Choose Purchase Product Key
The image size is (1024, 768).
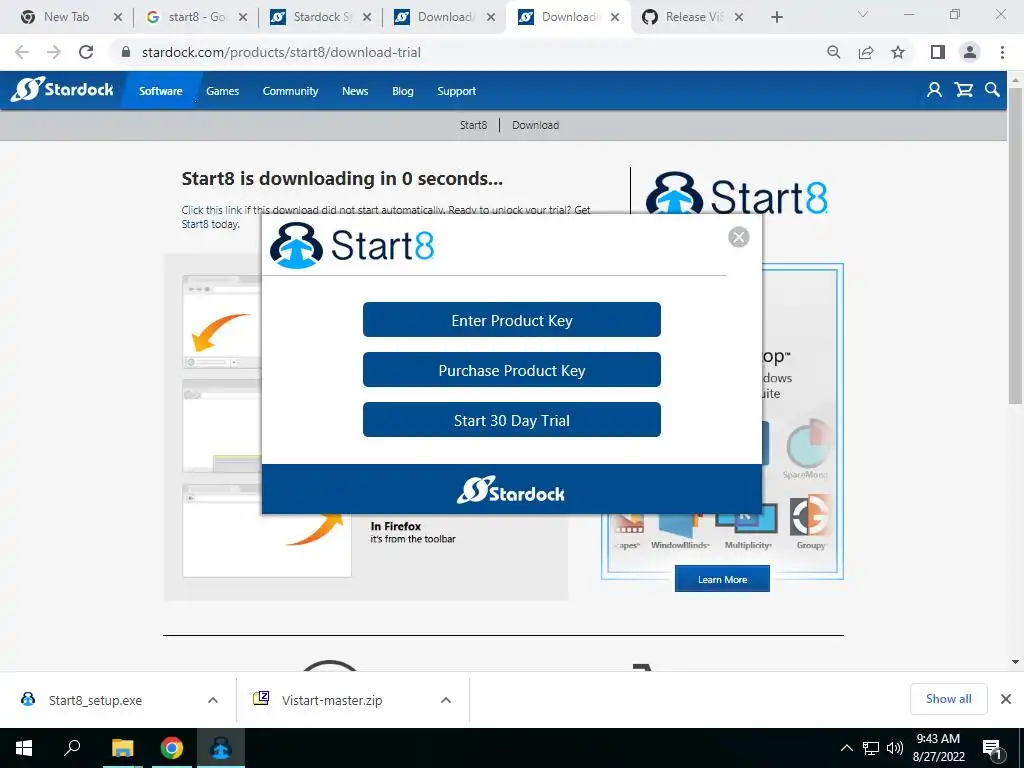[x=511, y=370]
